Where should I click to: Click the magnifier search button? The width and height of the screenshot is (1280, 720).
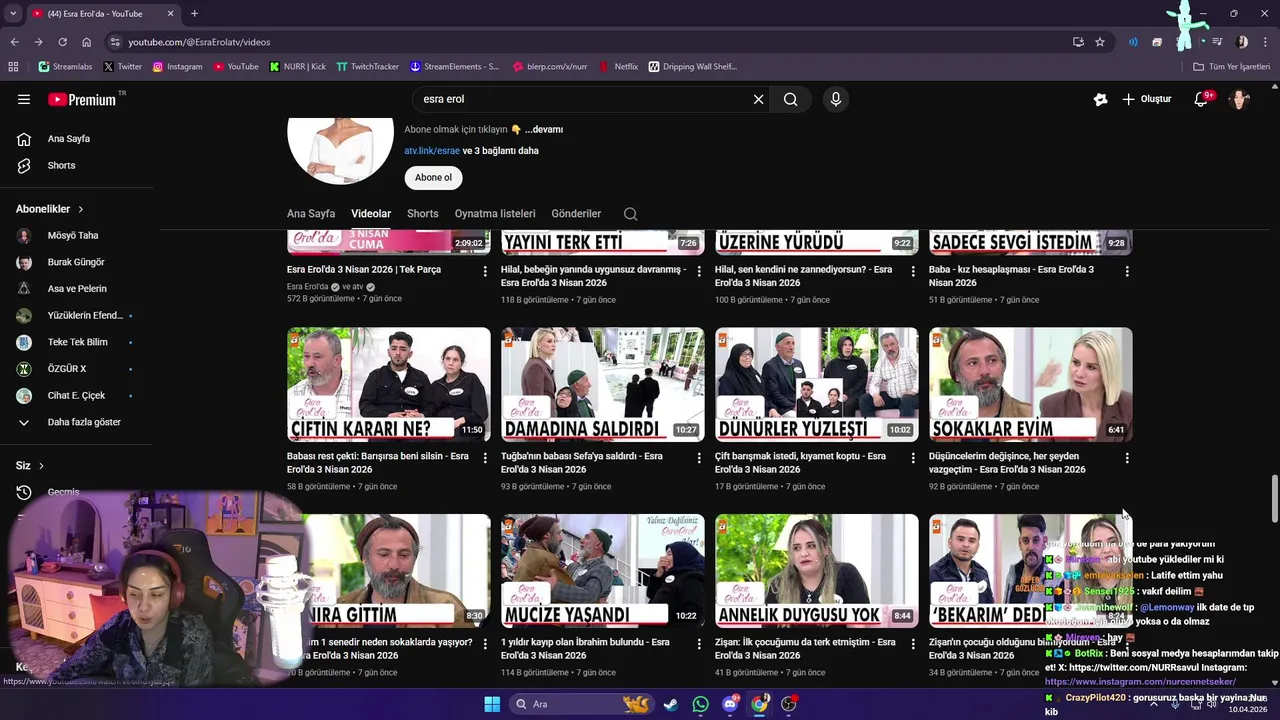click(790, 99)
